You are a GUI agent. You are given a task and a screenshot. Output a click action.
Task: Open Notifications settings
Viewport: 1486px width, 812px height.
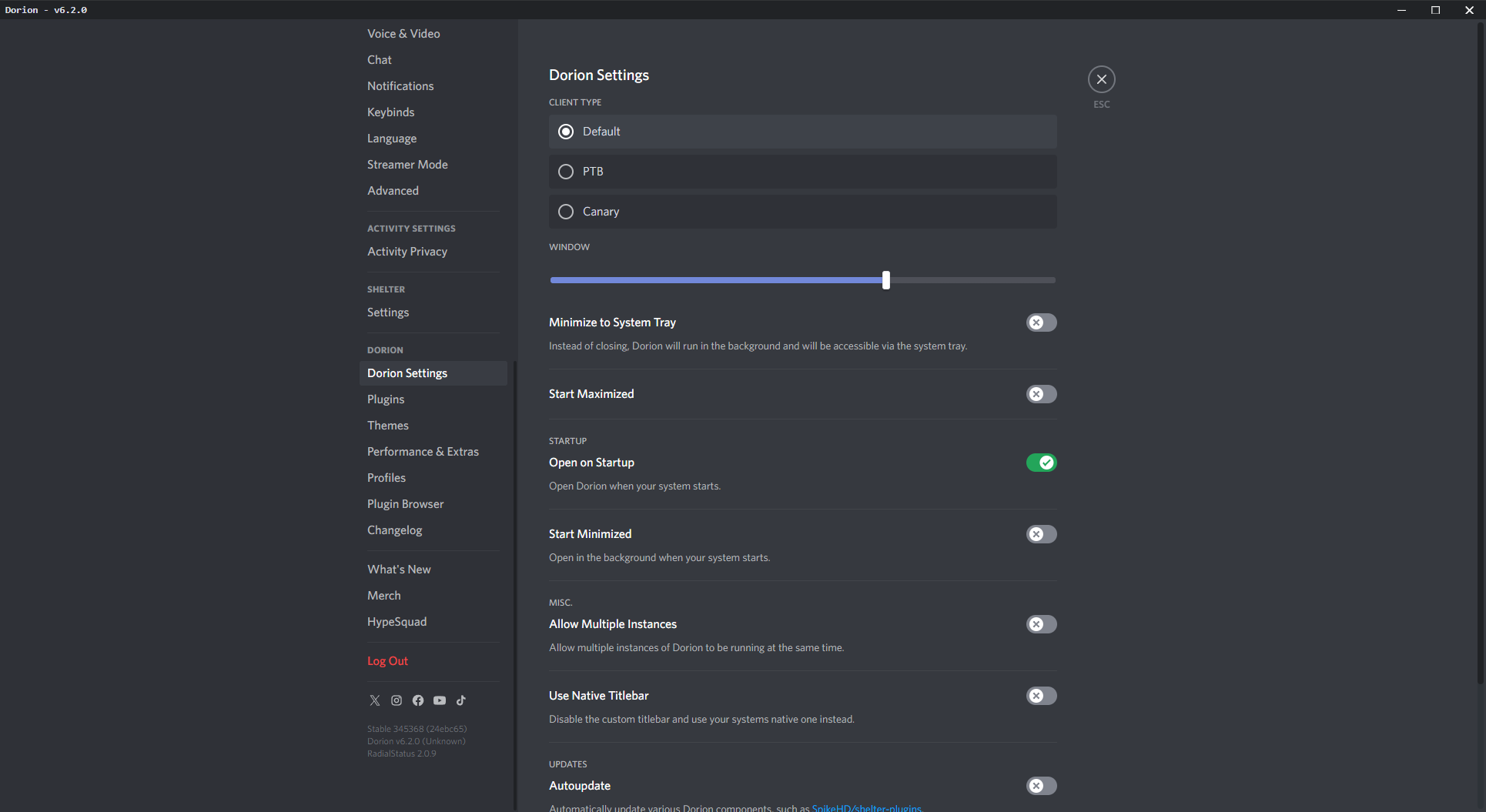coord(433,86)
